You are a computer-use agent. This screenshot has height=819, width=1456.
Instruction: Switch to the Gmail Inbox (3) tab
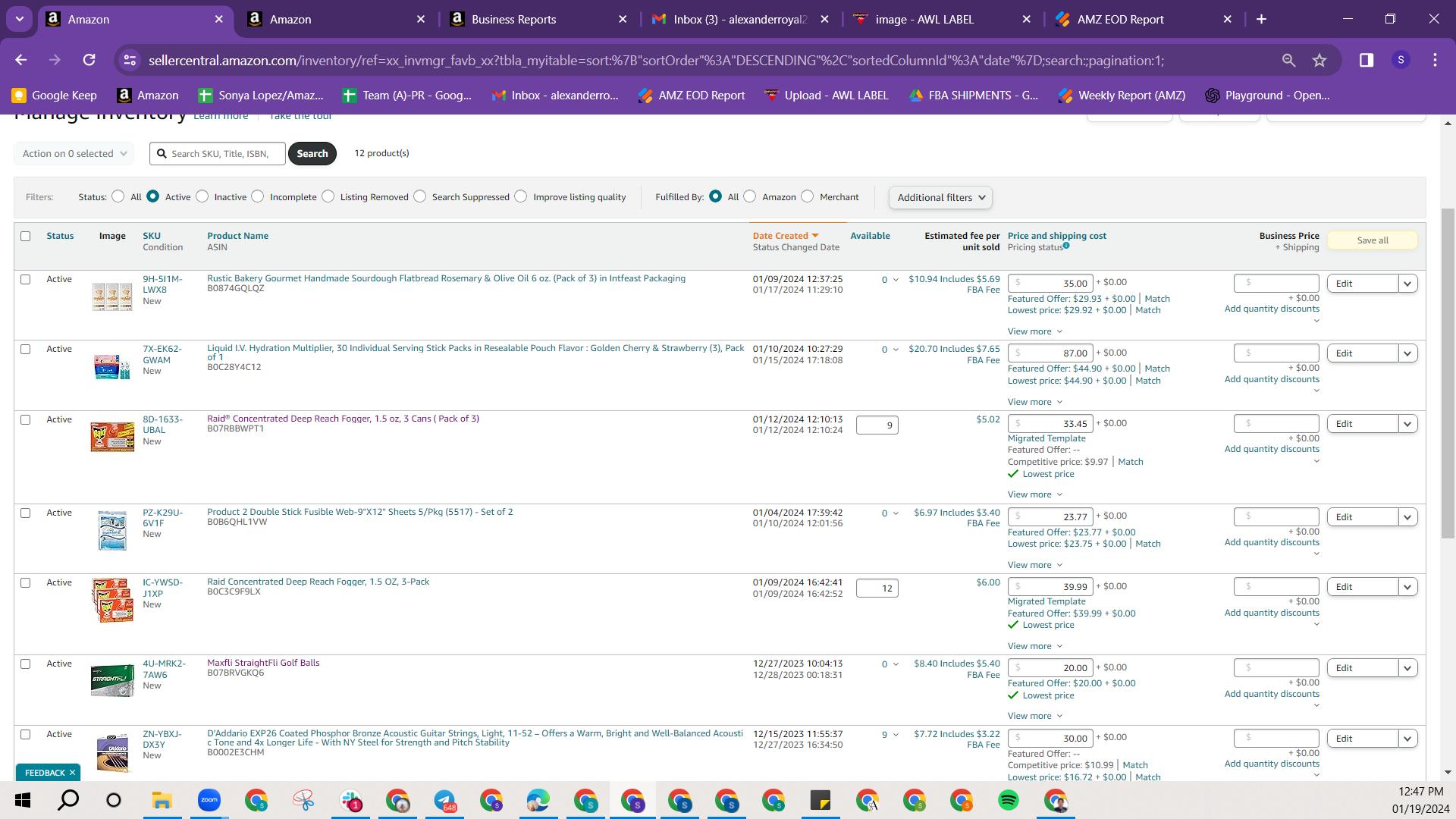pos(740,20)
